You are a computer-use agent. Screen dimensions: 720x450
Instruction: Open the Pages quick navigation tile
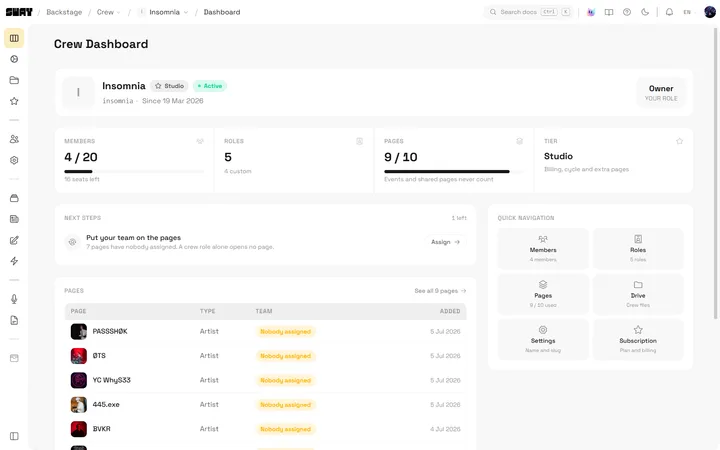click(x=543, y=294)
